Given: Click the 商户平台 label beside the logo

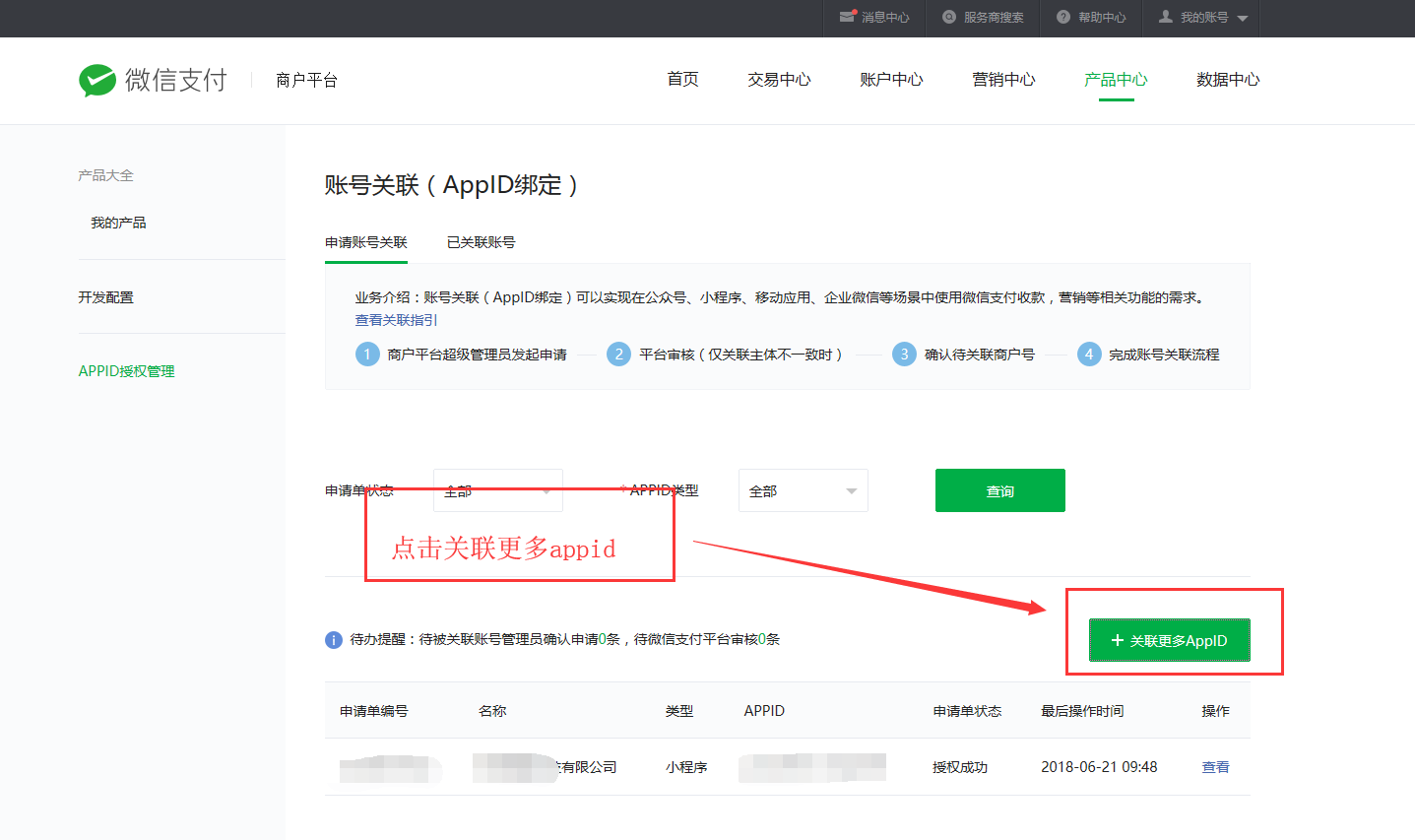Looking at the screenshot, I should [x=307, y=80].
